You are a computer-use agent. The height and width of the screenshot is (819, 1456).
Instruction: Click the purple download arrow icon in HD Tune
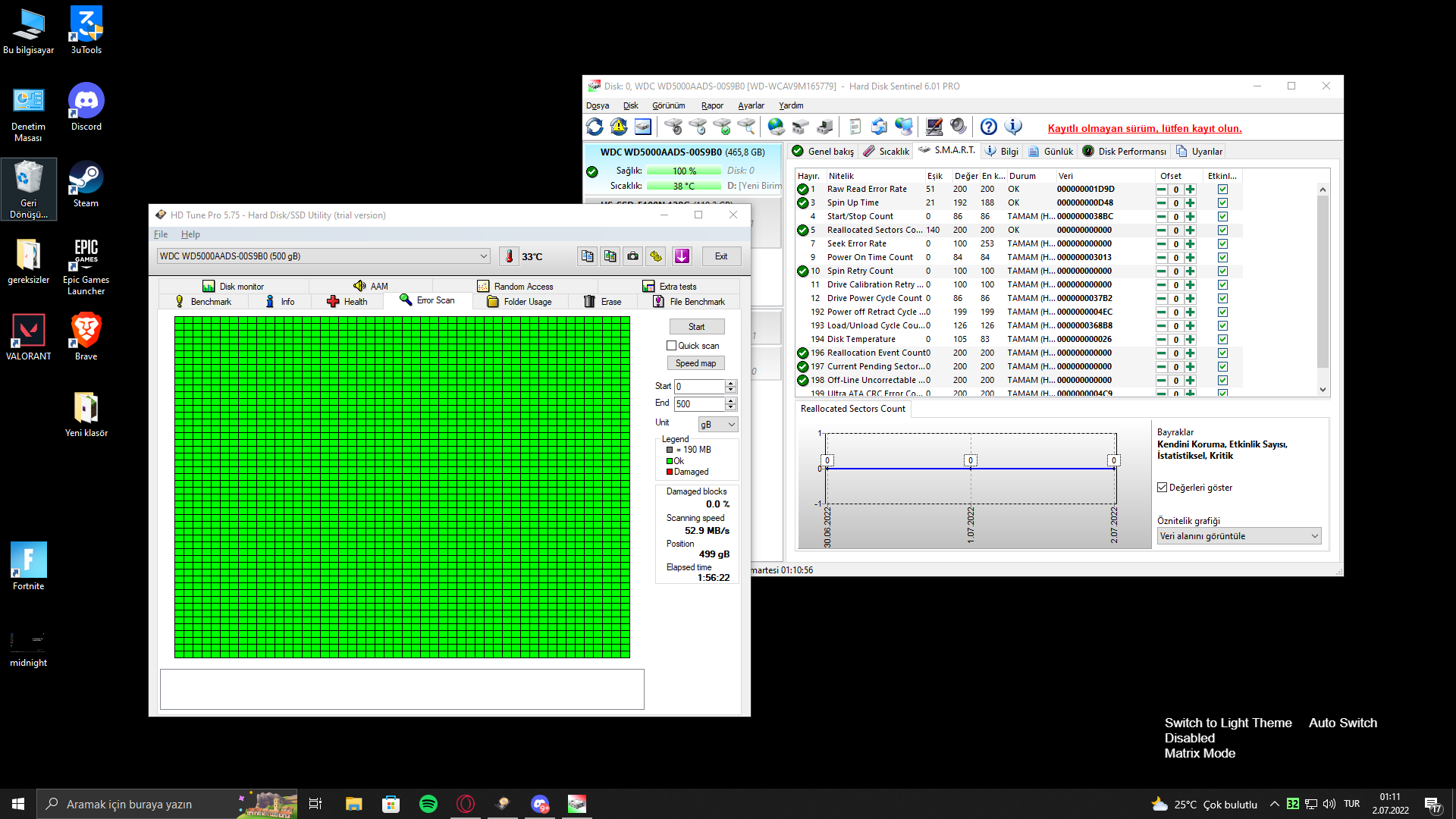click(x=682, y=256)
